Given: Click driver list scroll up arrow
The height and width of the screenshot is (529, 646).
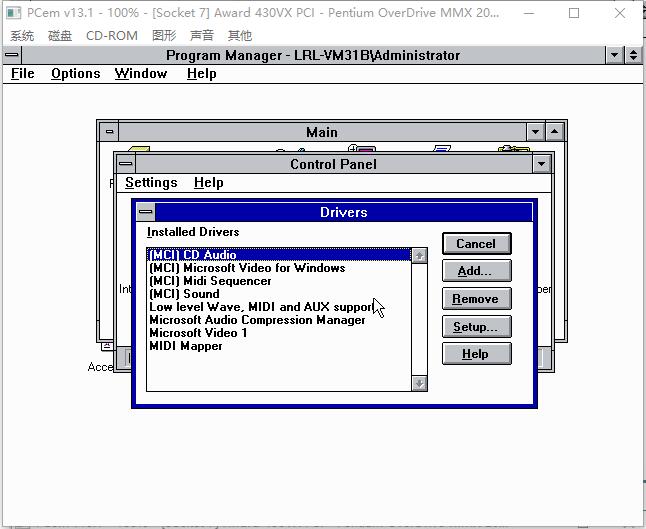Looking at the screenshot, I should (419, 256).
